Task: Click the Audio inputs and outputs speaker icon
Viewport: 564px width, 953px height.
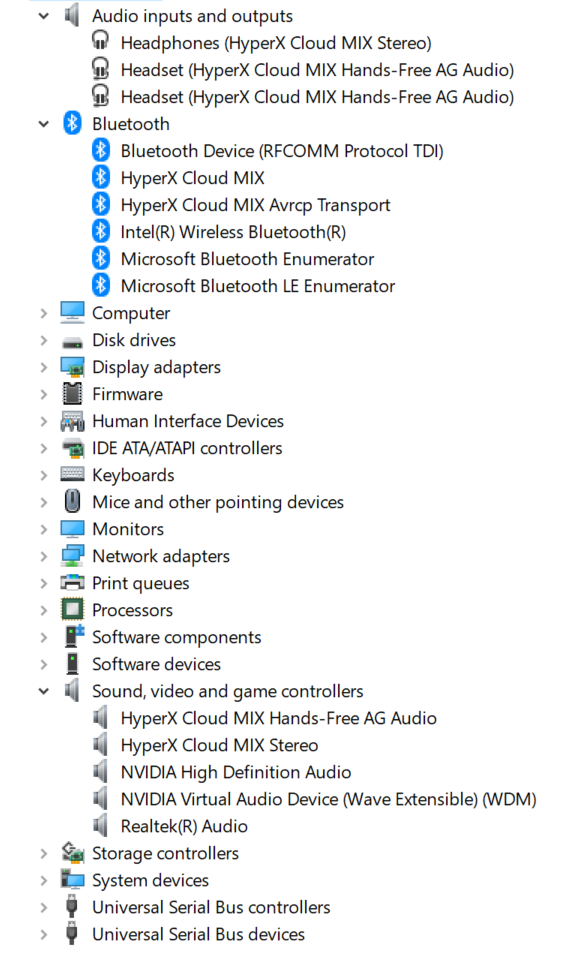Action: coord(72,15)
